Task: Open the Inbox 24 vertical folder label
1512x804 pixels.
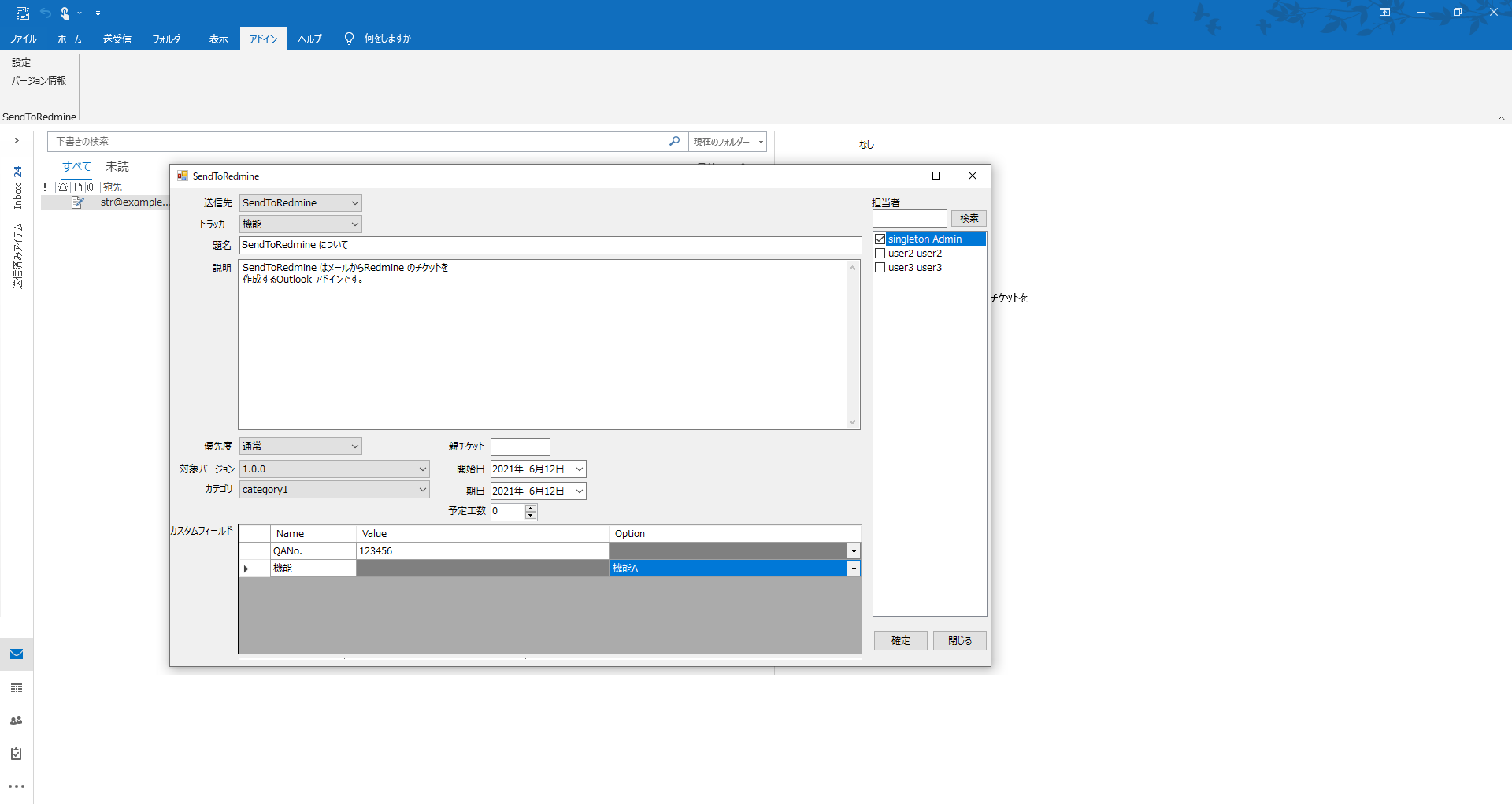Action: [17, 187]
